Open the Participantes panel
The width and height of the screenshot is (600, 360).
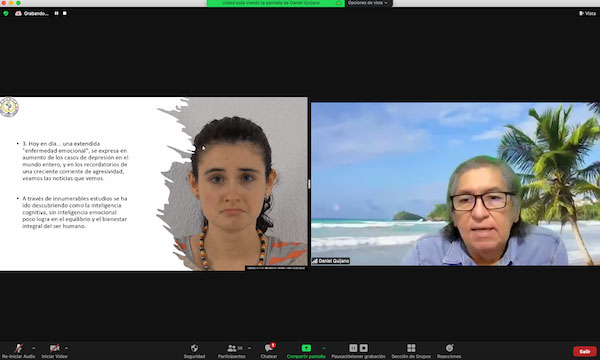pos(232,348)
